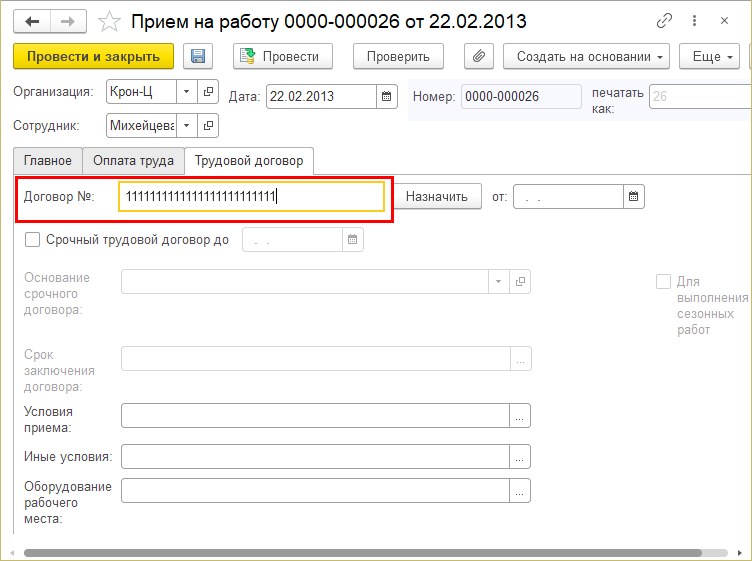Screen dimensions: 752x561
Task: Click the Договор № input field
Action: coord(252,197)
